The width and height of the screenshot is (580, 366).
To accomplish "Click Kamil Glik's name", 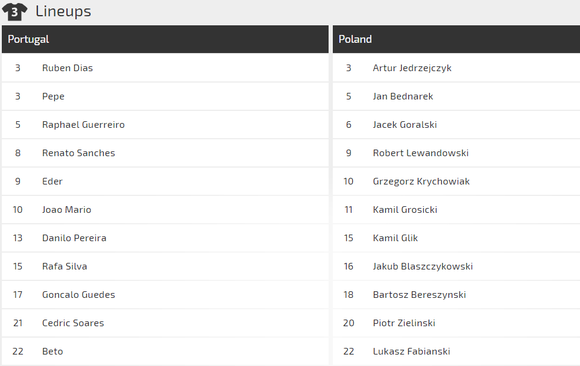I will (x=395, y=238).
